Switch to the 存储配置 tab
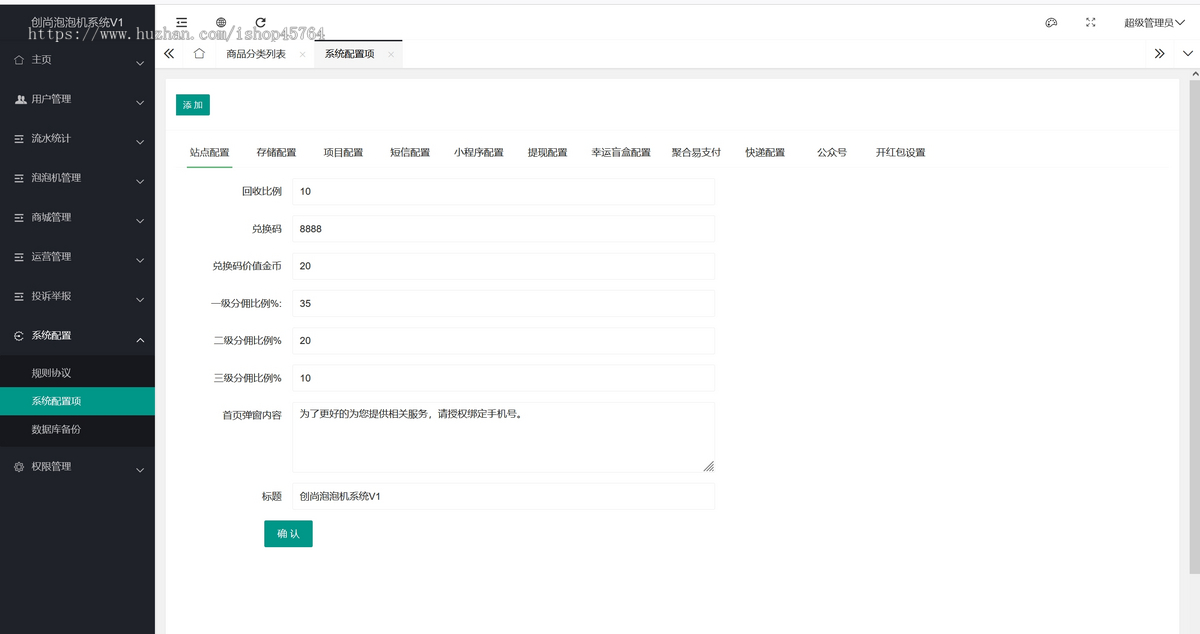 point(276,152)
